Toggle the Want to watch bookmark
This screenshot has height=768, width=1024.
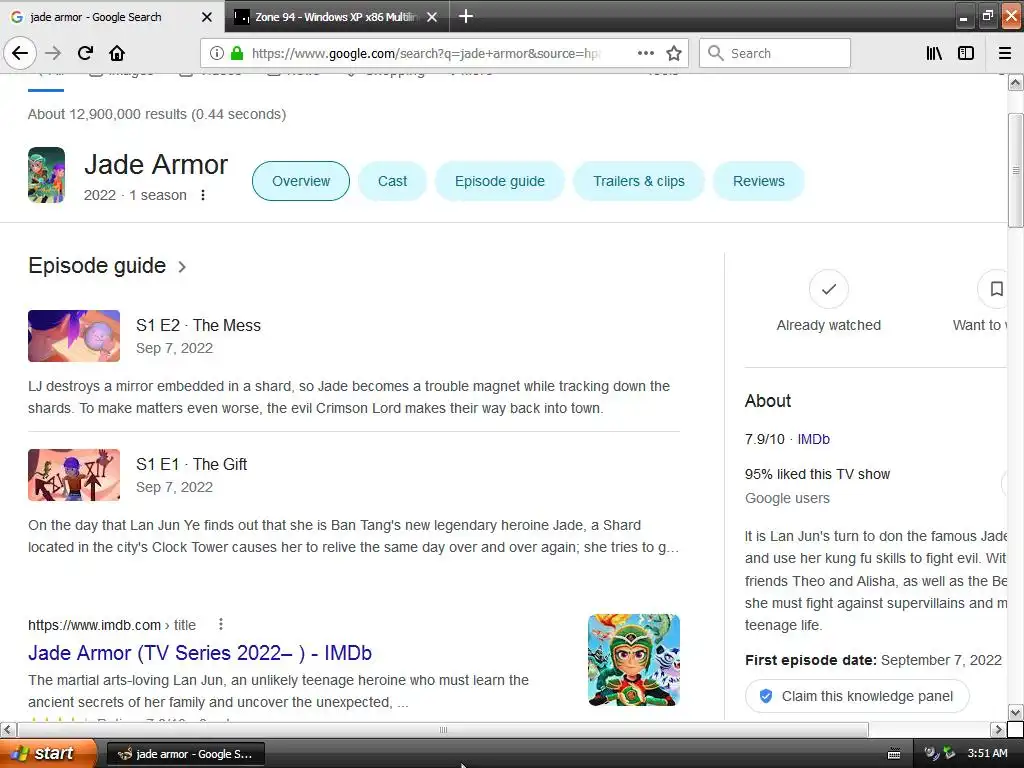[995, 289]
